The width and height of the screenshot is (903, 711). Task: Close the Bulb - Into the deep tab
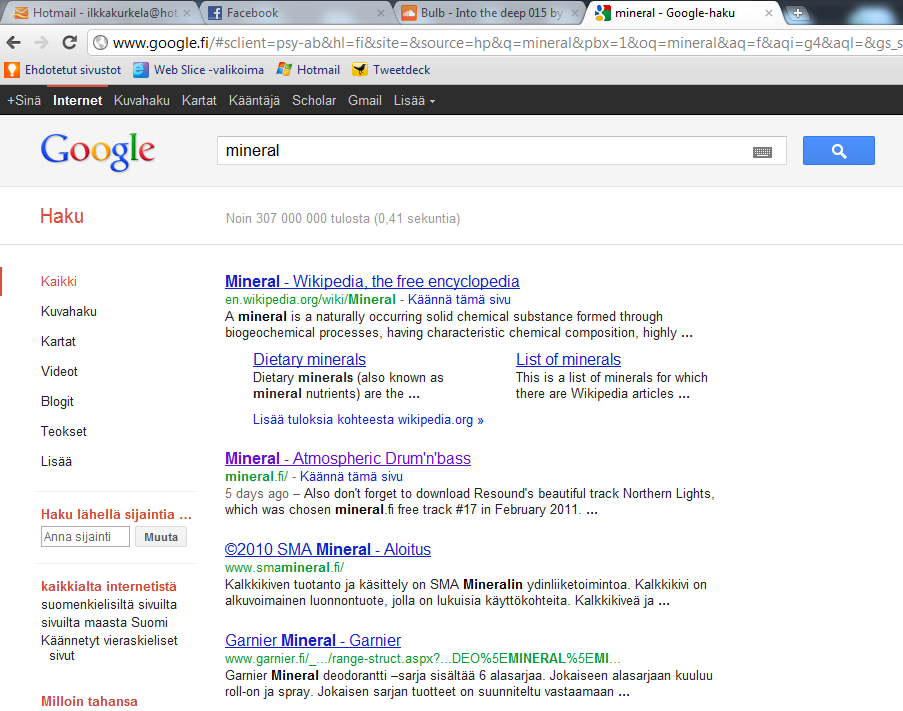click(574, 13)
